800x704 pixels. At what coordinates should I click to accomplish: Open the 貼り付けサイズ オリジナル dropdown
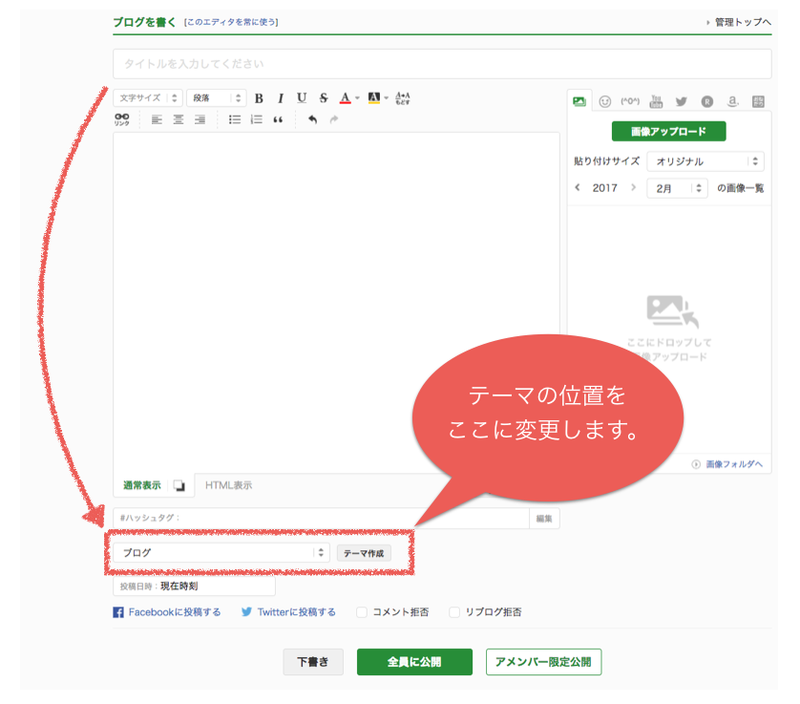[x=705, y=161]
